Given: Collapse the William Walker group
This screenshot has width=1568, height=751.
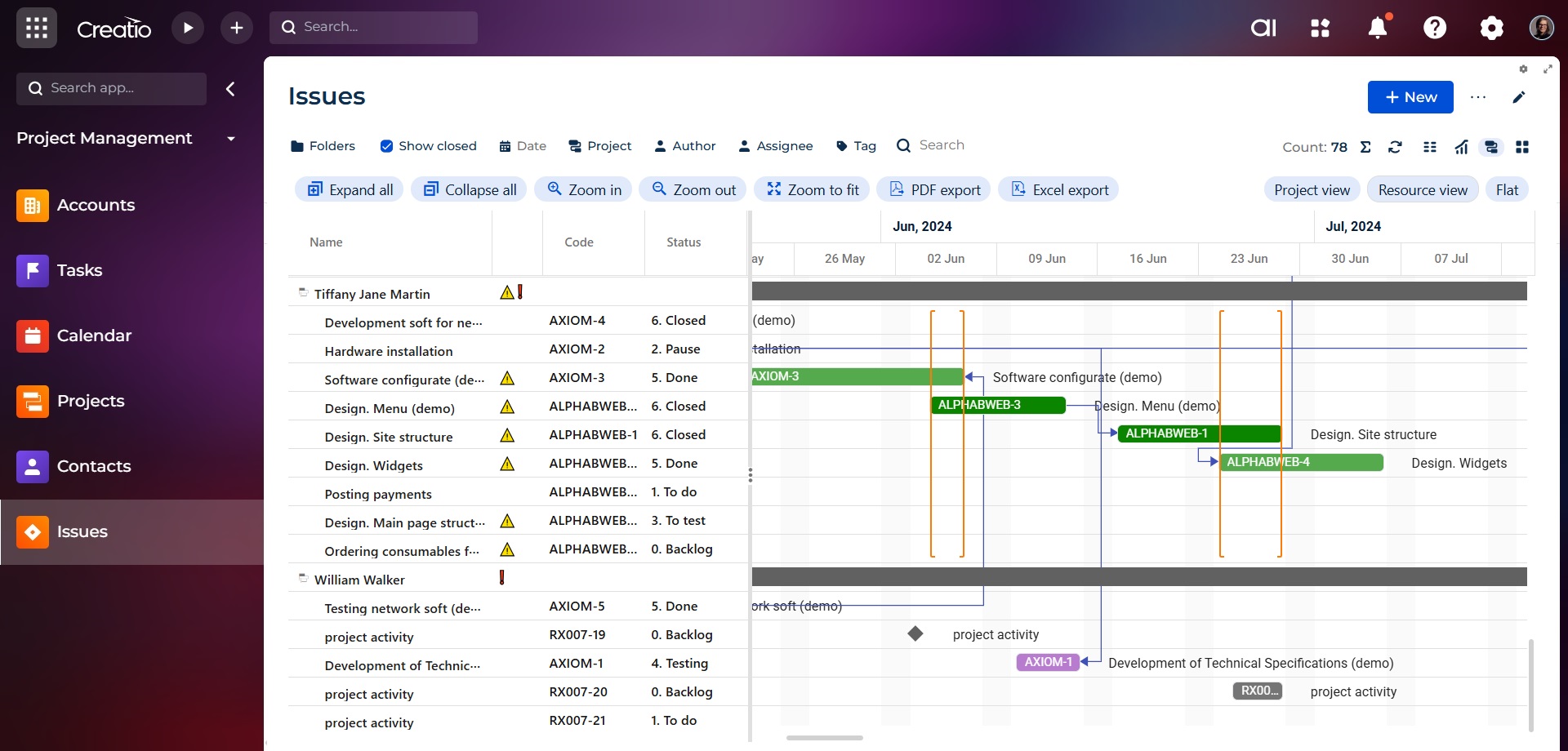Looking at the screenshot, I should [303, 578].
